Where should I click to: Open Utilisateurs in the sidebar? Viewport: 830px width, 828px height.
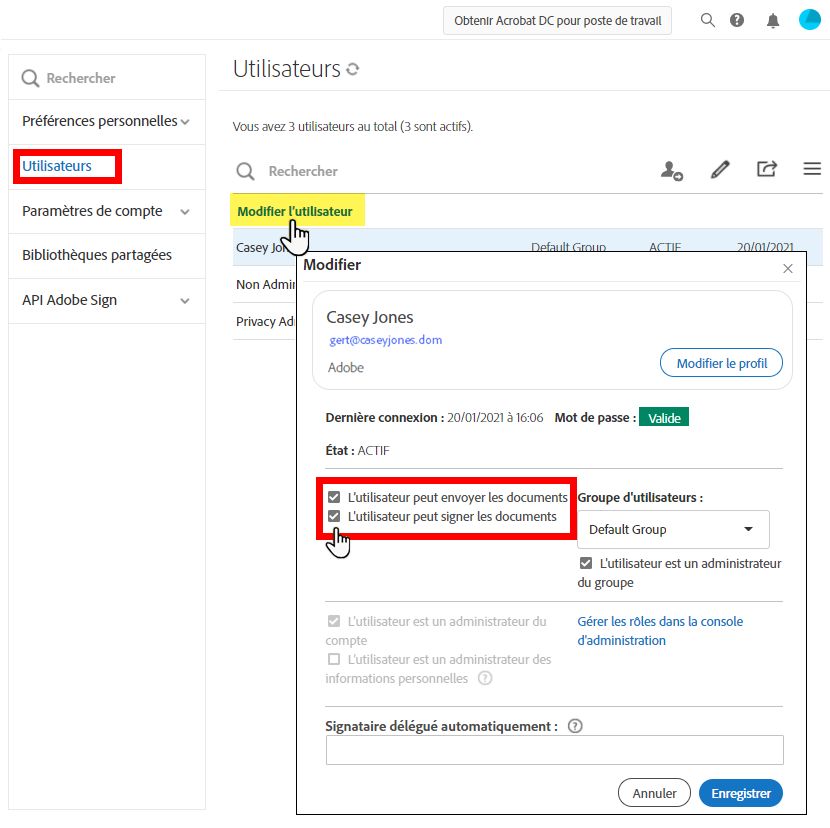click(57, 166)
